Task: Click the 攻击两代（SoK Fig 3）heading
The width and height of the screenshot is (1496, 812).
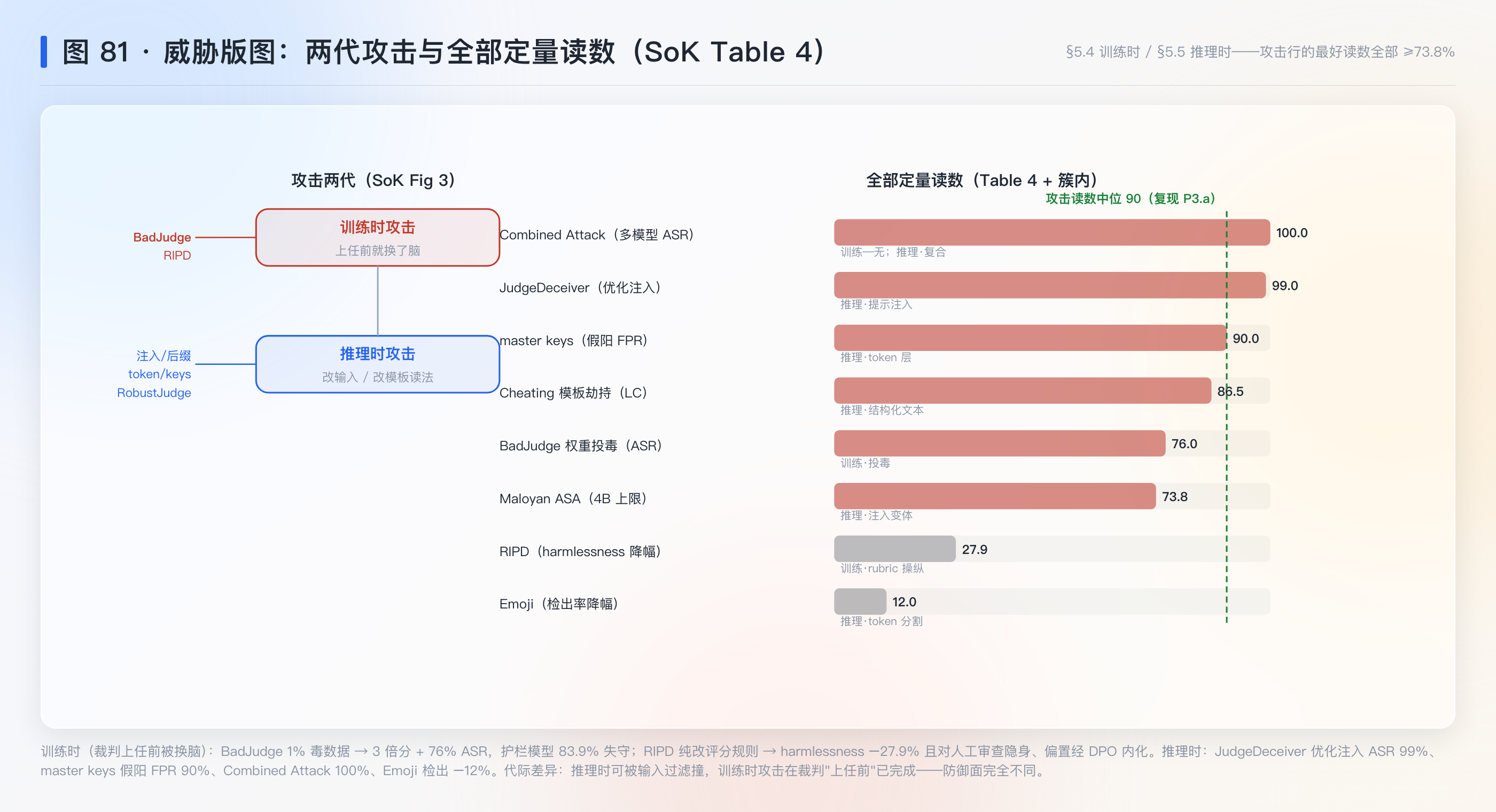Action: [375, 180]
